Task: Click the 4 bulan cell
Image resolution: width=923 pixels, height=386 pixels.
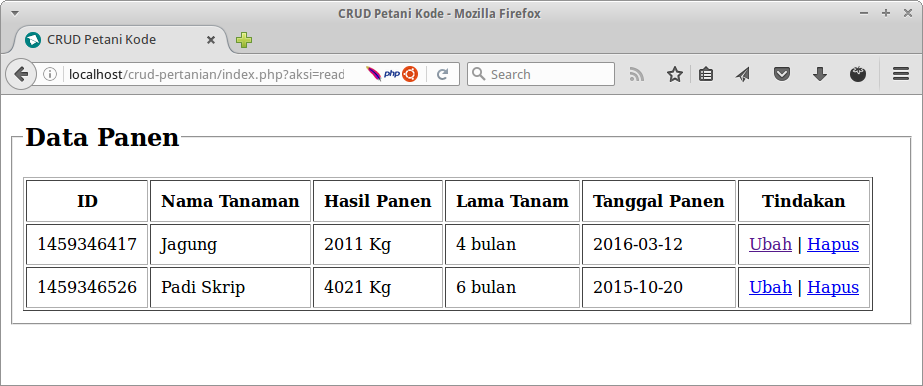Action: pyautogui.click(x=512, y=244)
